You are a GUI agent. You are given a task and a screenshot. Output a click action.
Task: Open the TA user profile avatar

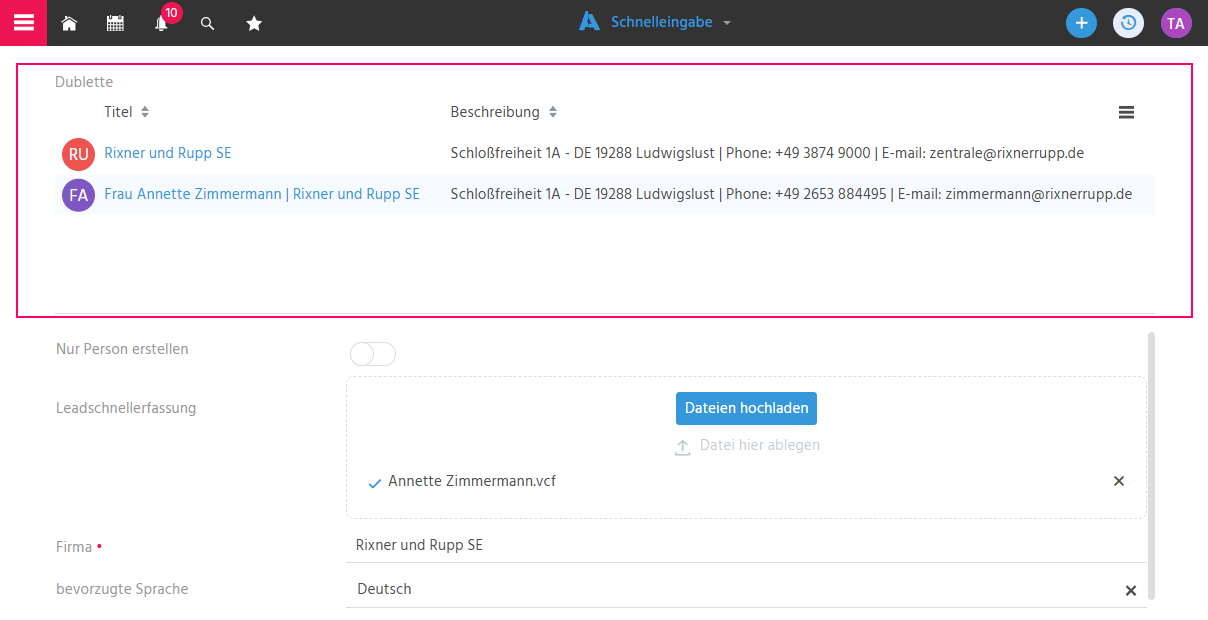(1176, 23)
